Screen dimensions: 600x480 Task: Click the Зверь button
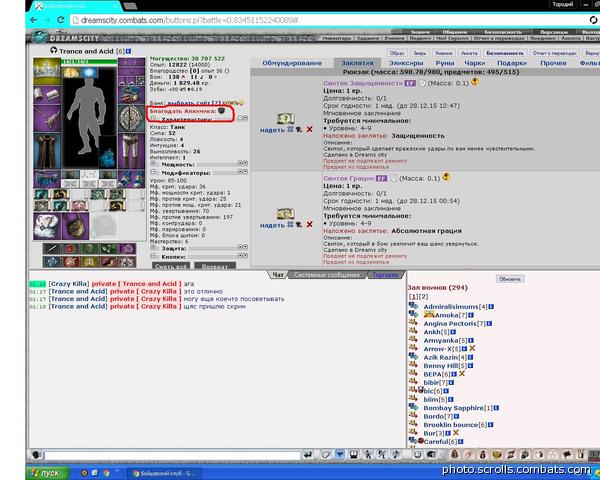pyautogui.click(x=419, y=53)
